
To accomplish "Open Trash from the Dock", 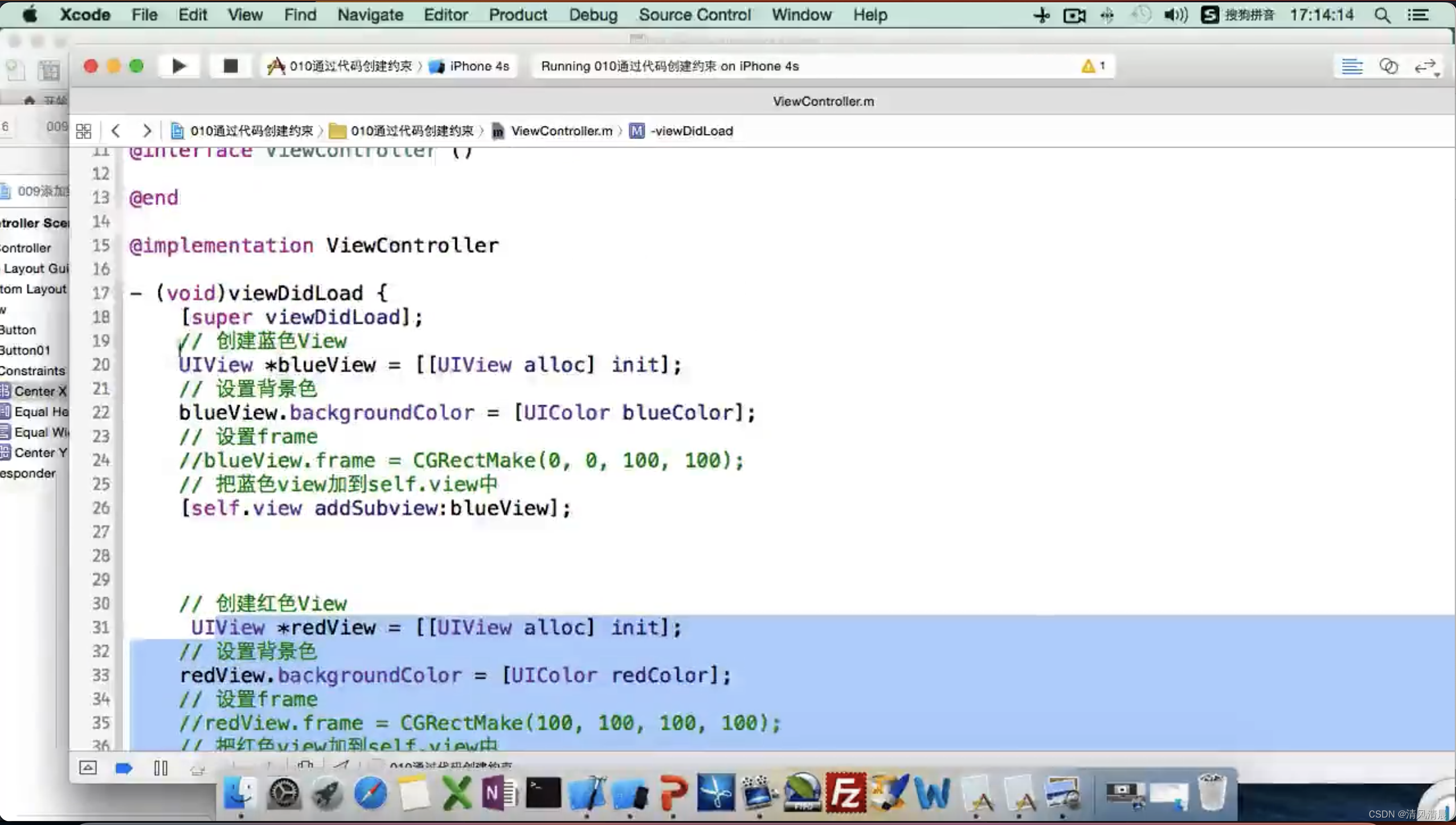I will [x=1211, y=793].
